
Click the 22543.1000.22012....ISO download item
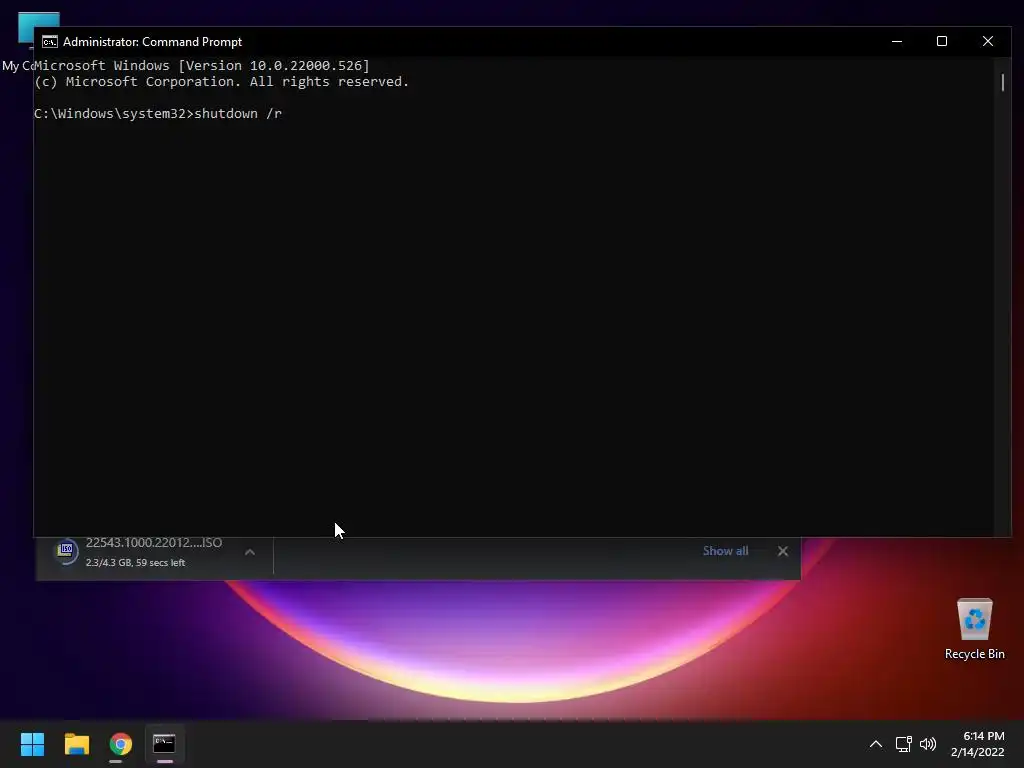pos(154,552)
